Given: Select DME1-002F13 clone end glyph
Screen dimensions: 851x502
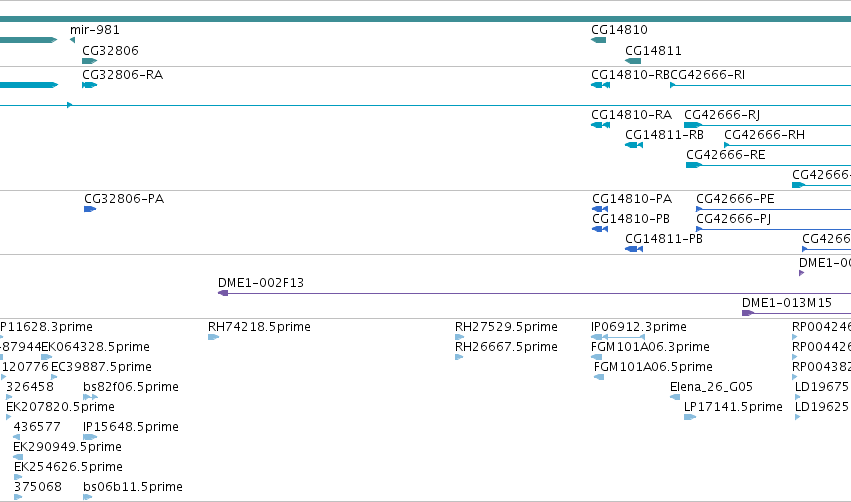Looking at the screenshot, I should (x=223, y=293).
